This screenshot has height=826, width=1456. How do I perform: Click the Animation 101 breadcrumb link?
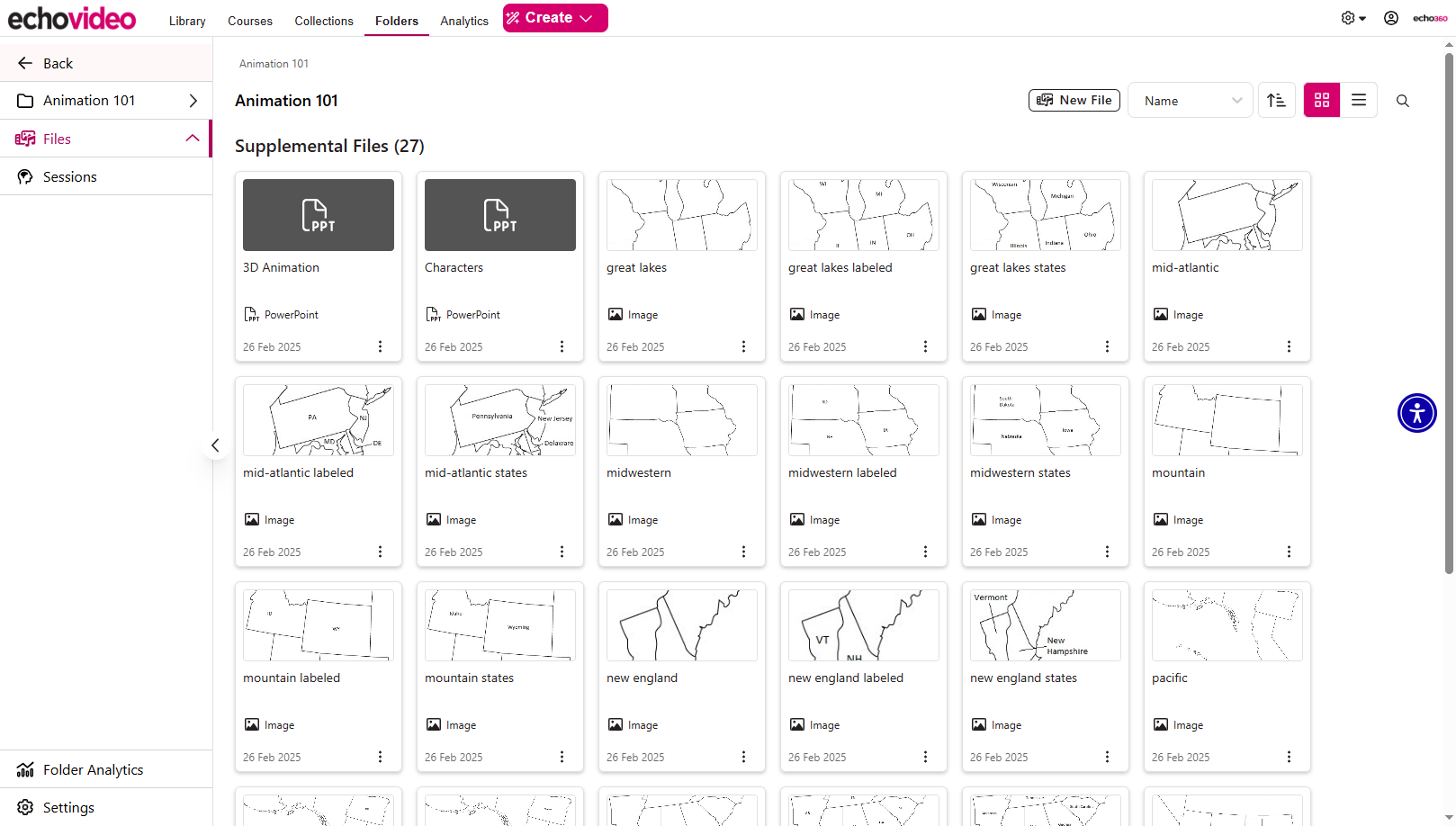(x=274, y=64)
